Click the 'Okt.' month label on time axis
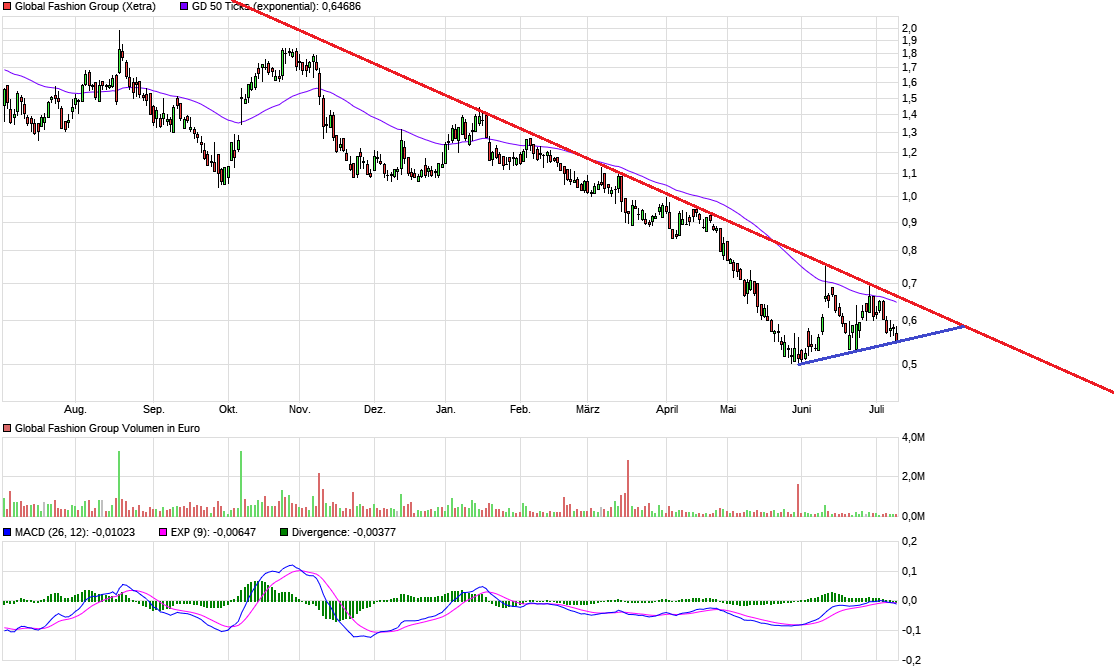1114x670 pixels. (x=228, y=409)
